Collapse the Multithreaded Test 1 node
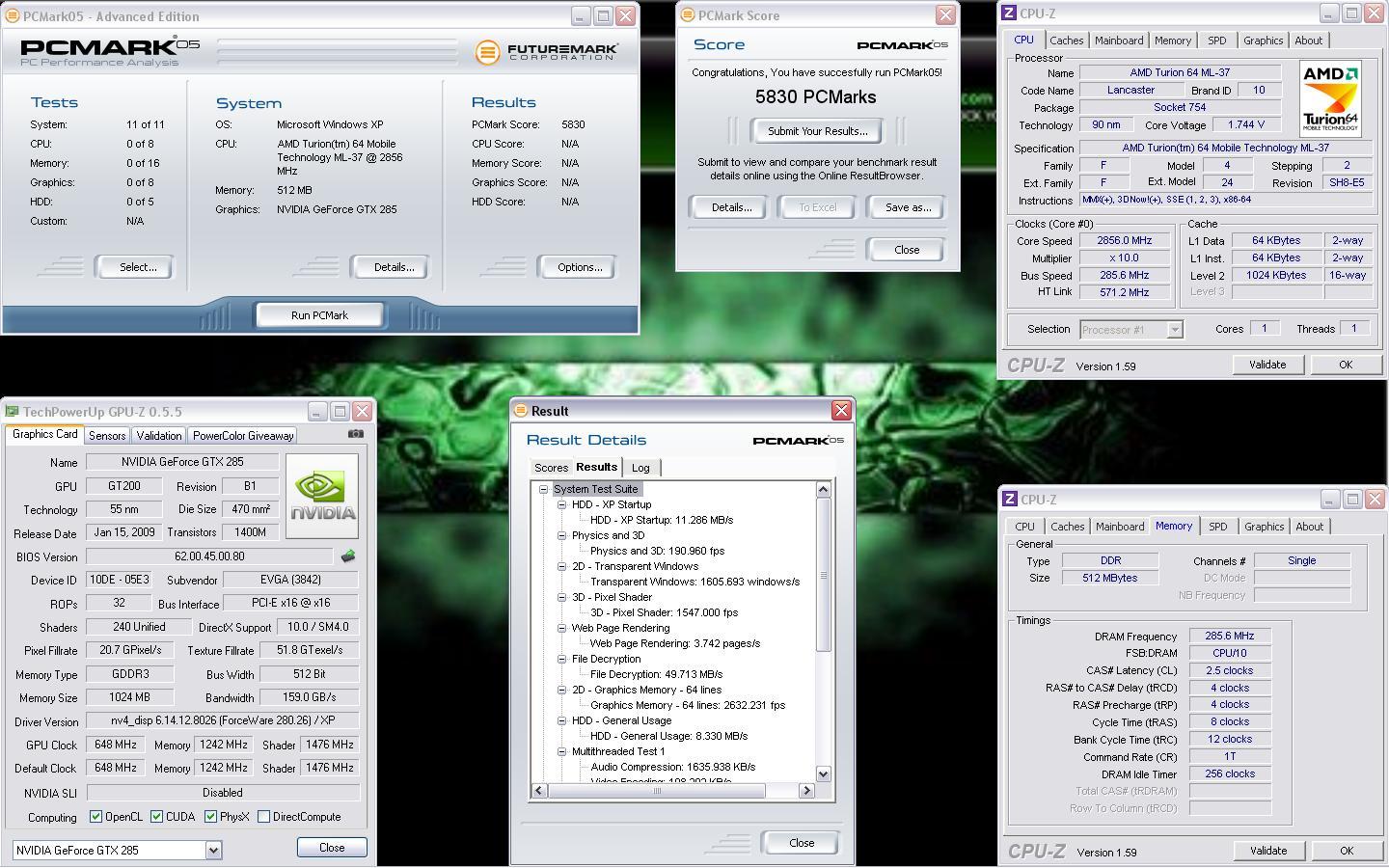The width and height of the screenshot is (1389, 868). [561, 751]
